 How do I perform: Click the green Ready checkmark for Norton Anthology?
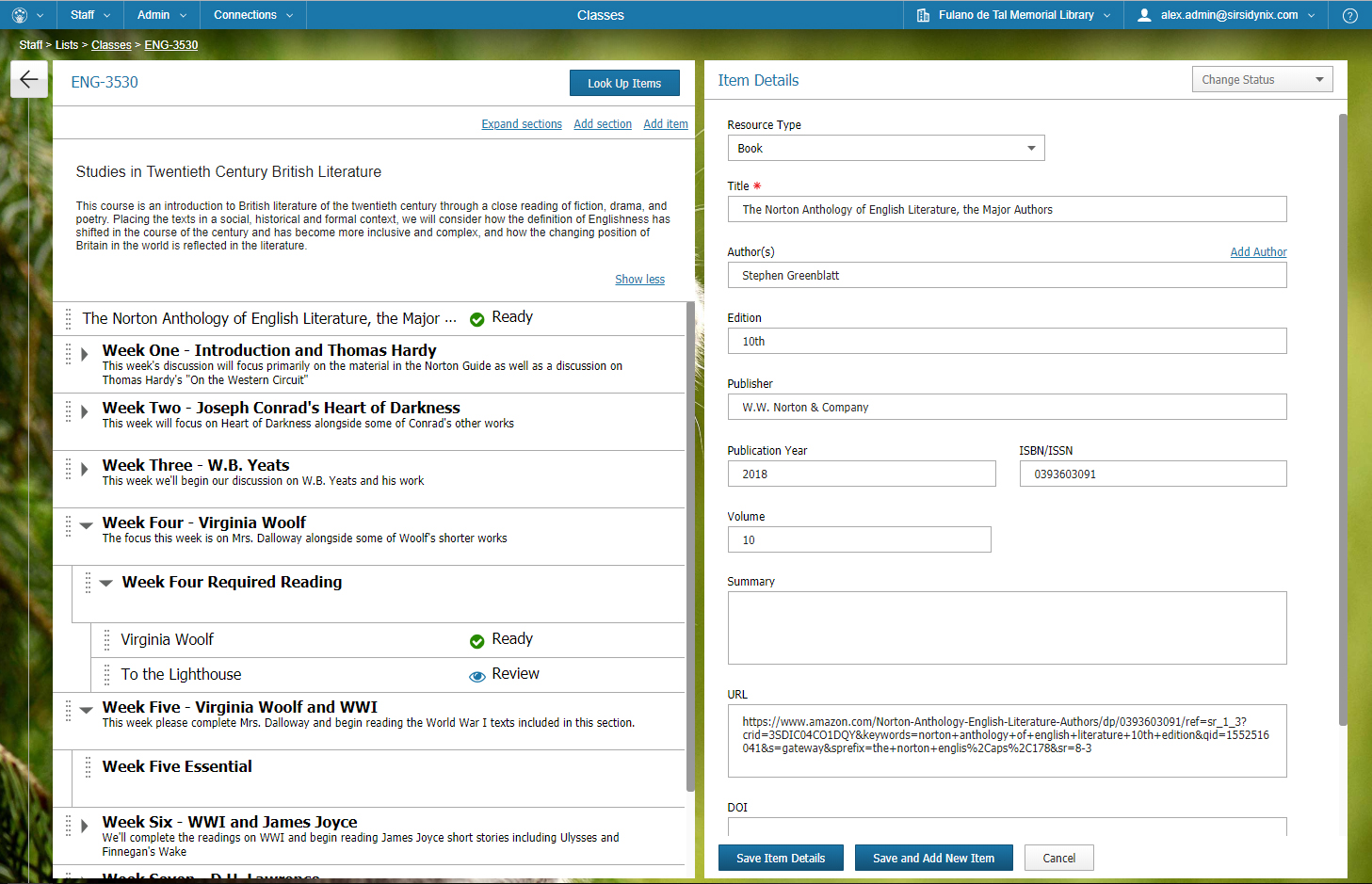477,319
